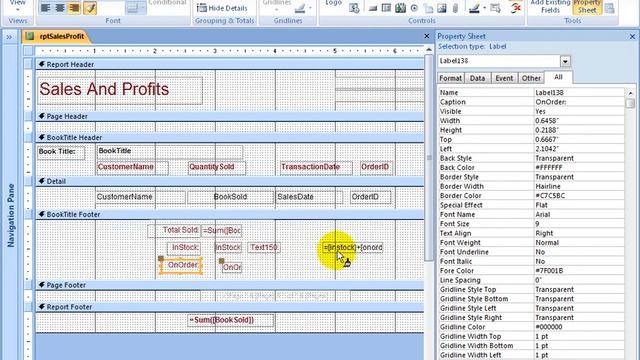This screenshot has width=640, height=360.
Task: Open line color dropdown in Controls
Action: [x=484, y=8]
